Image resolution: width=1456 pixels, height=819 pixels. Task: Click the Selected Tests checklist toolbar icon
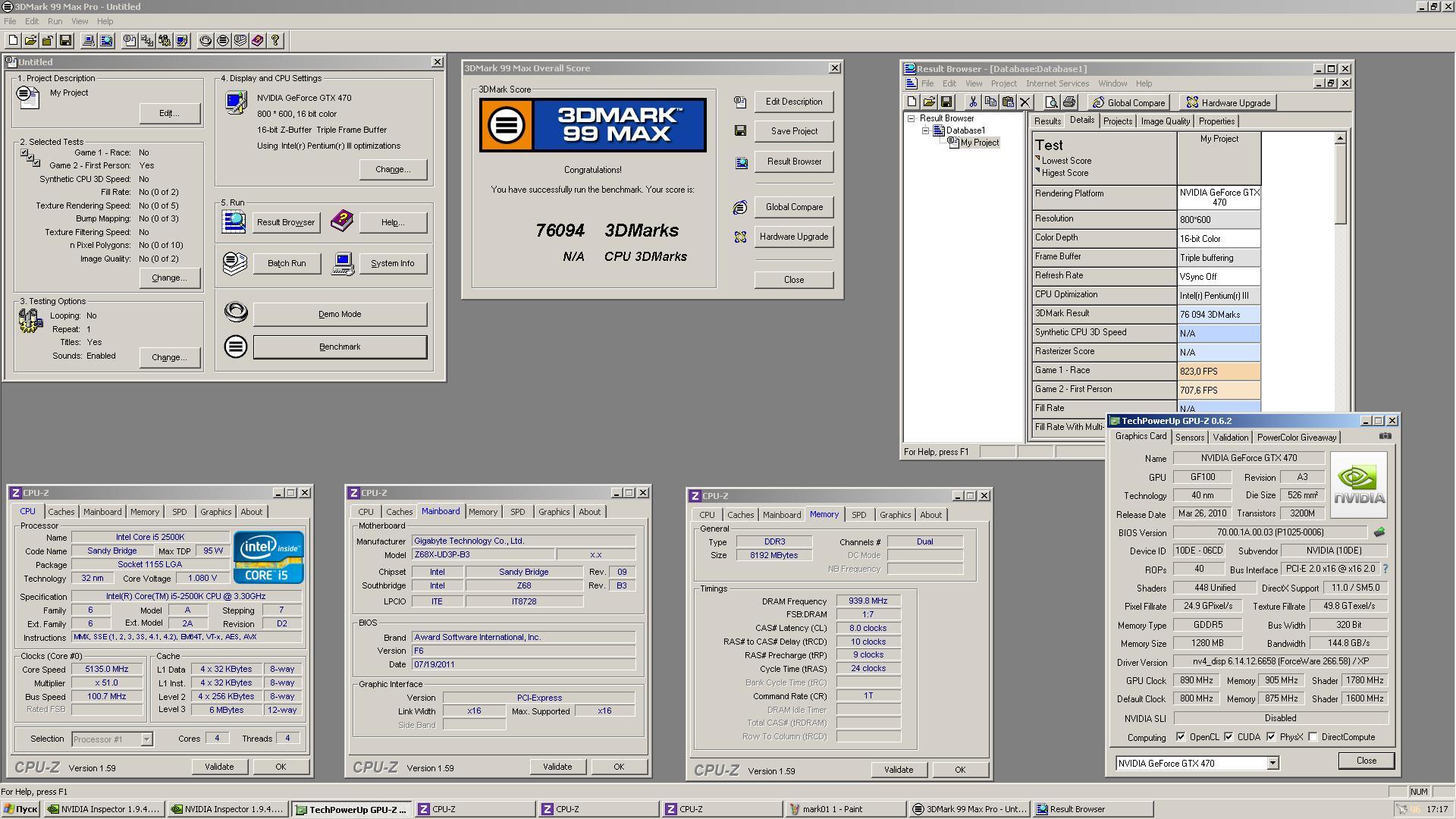(x=147, y=41)
